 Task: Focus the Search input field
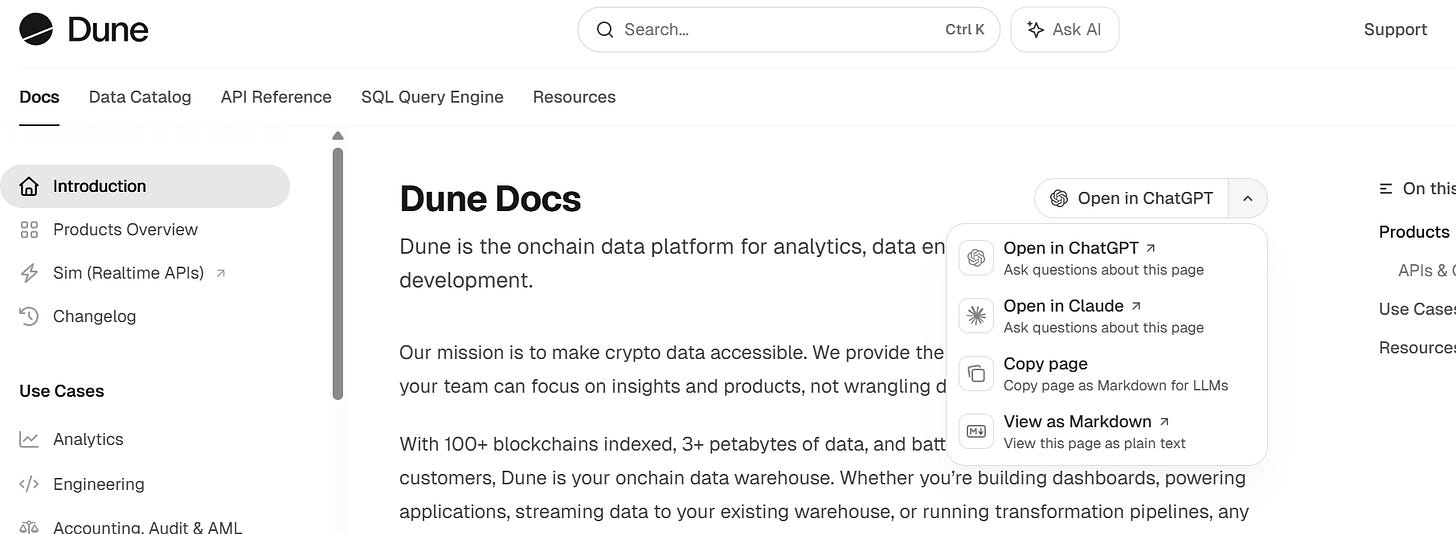click(x=789, y=30)
